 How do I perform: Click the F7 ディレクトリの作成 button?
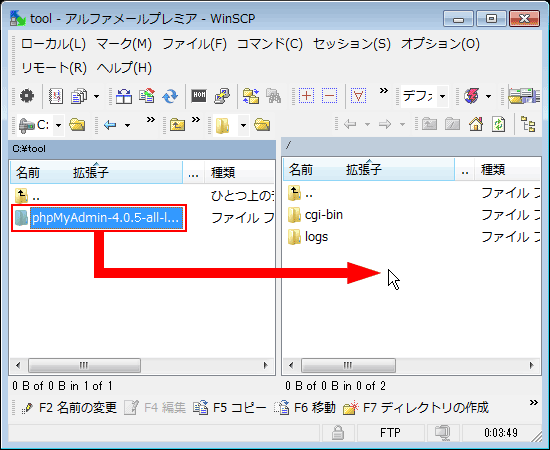pyautogui.click(x=416, y=408)
